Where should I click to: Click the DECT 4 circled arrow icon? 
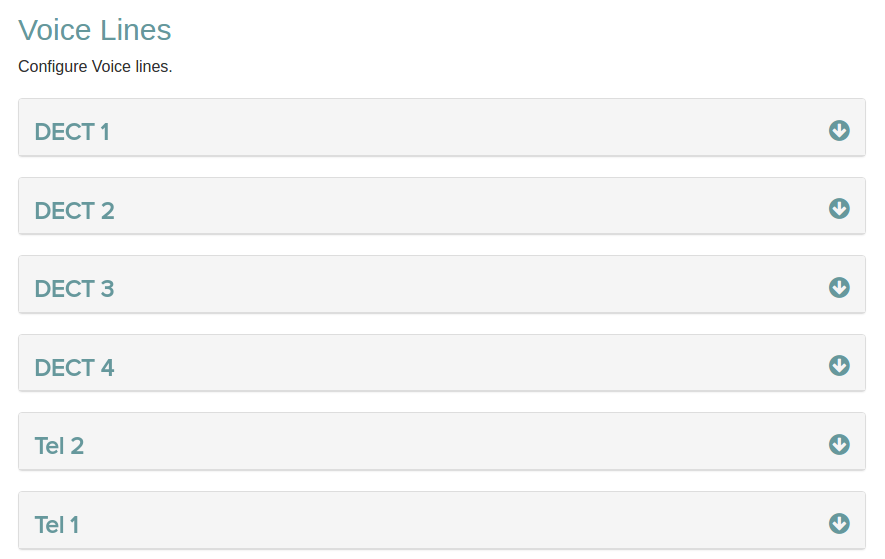(x=839, y=365)
